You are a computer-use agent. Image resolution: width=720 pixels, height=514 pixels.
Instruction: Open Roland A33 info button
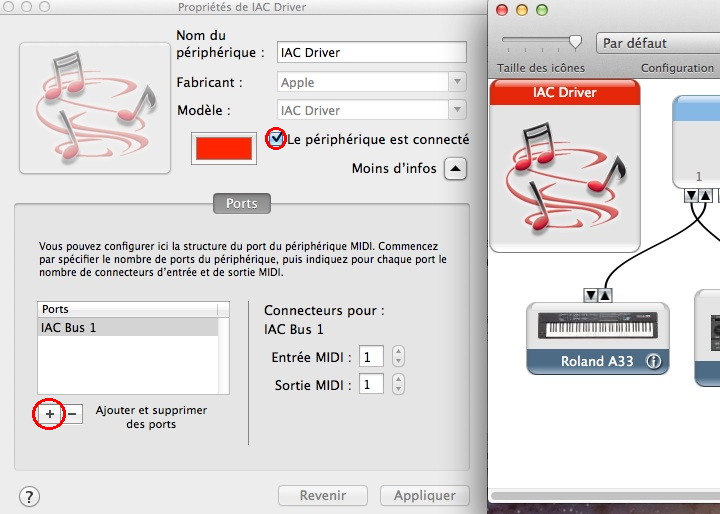point(654,361)
